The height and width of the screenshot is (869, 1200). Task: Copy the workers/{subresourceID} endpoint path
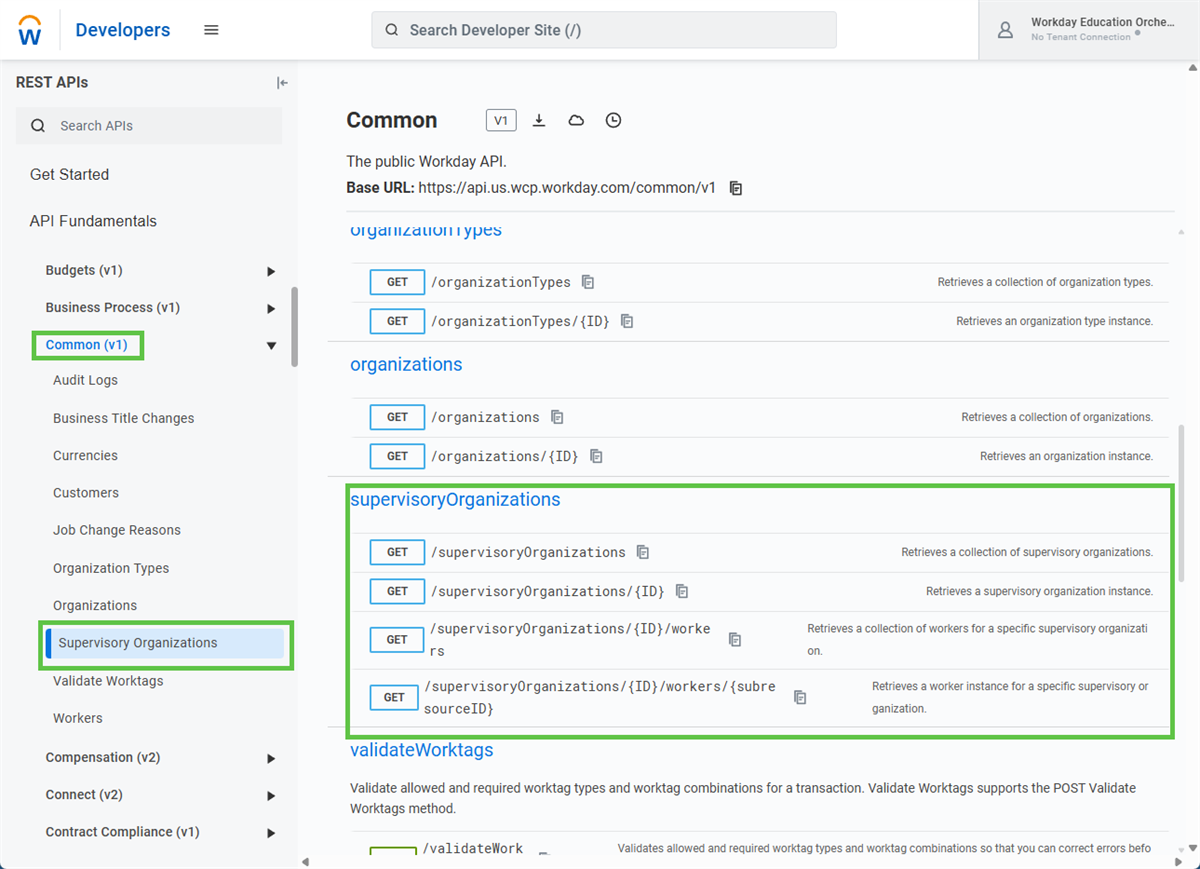tap(800, 697)
